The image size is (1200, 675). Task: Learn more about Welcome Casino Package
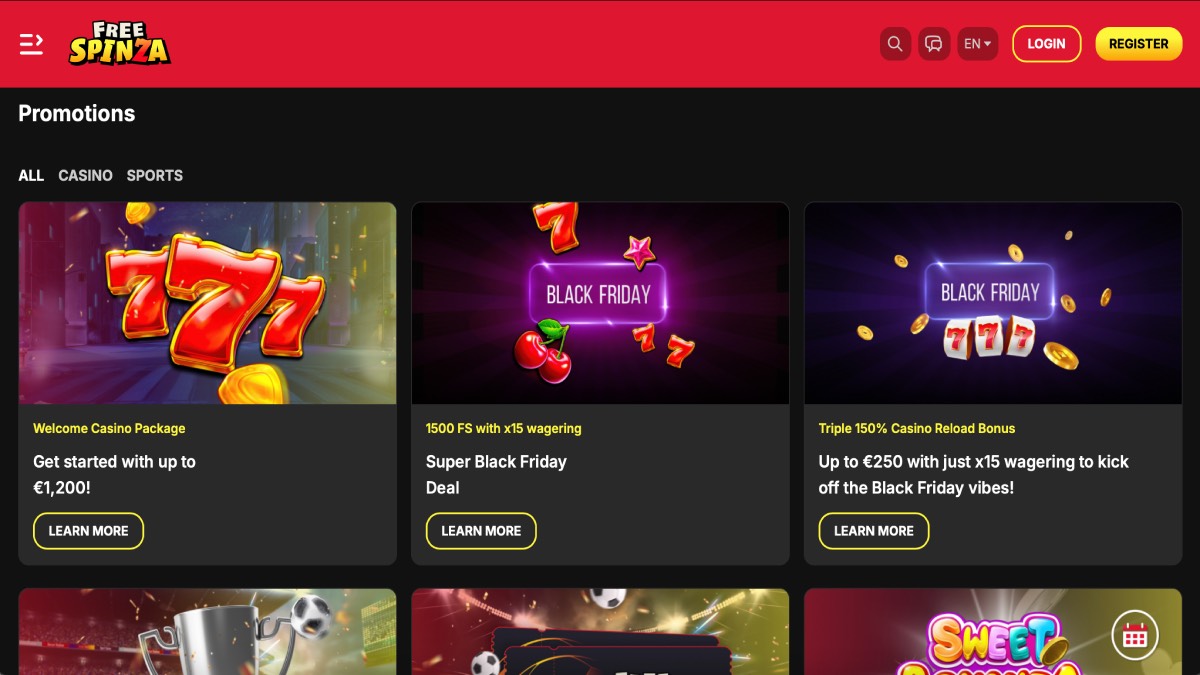[88, 531]
